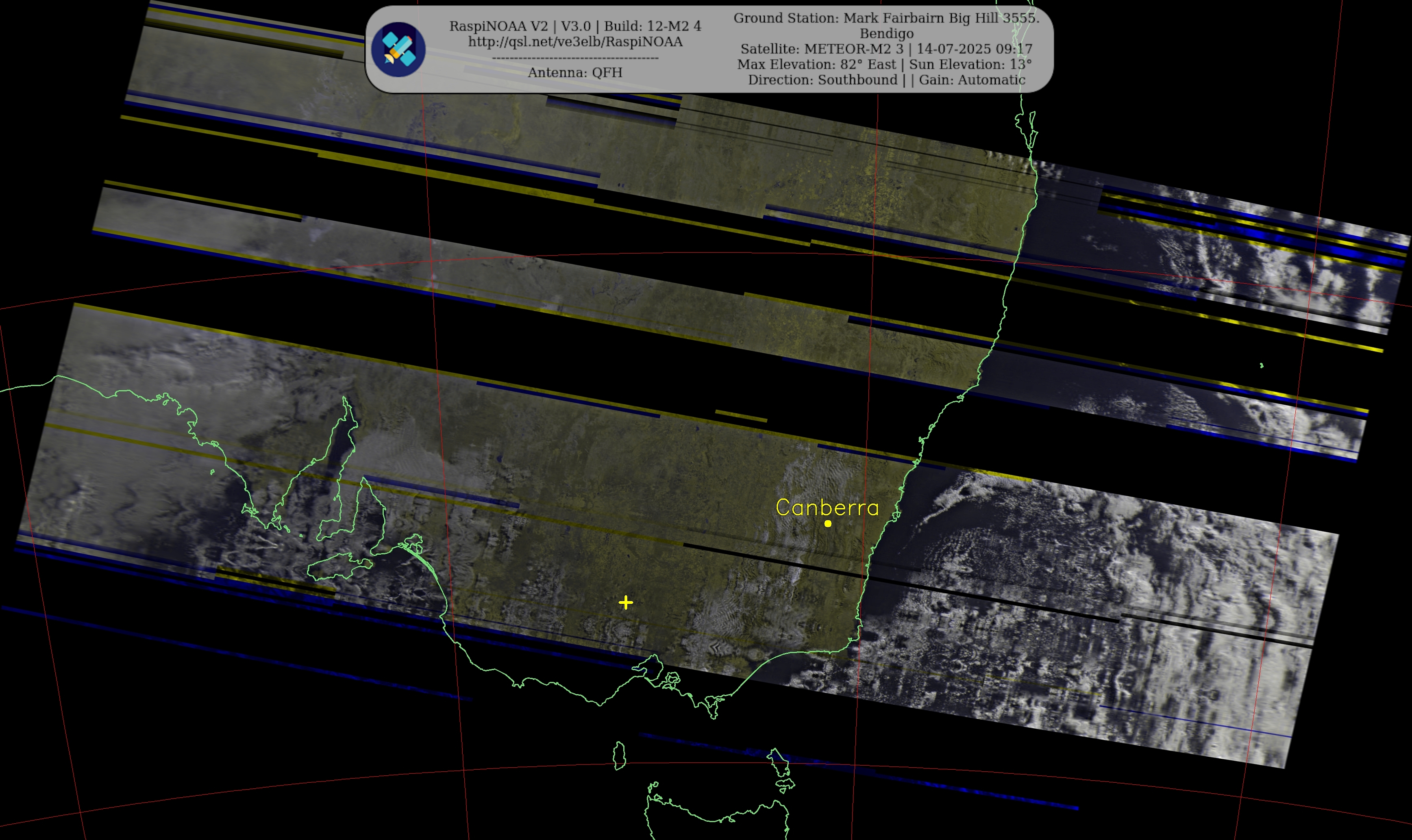The width and height of the screenshot is (1412, 840).
Task: Click the Max Elevation 82° East text
Action: click(816, 65)
